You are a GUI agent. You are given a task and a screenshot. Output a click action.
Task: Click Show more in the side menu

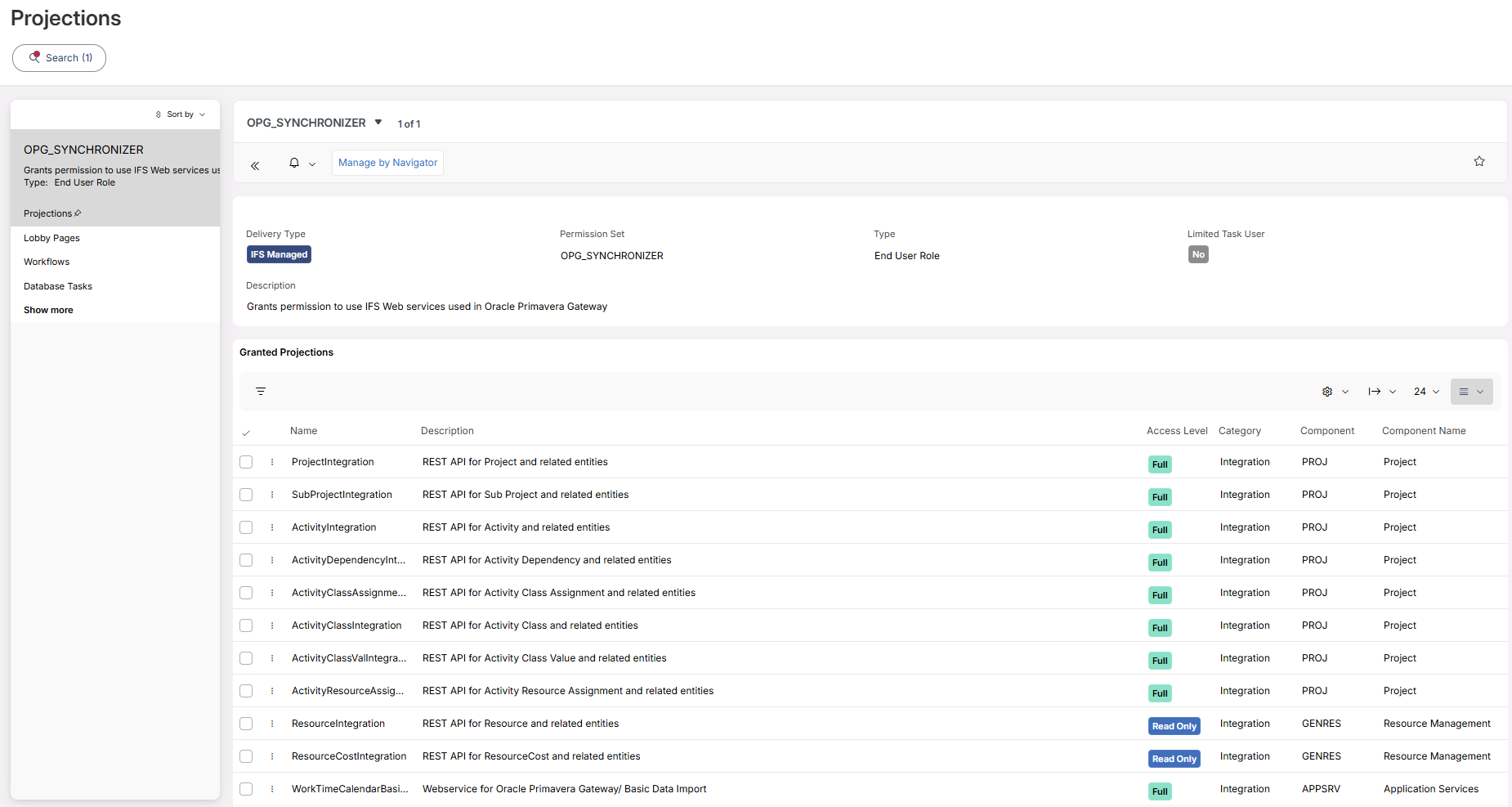pyautogui.click(x=48, y=310)
